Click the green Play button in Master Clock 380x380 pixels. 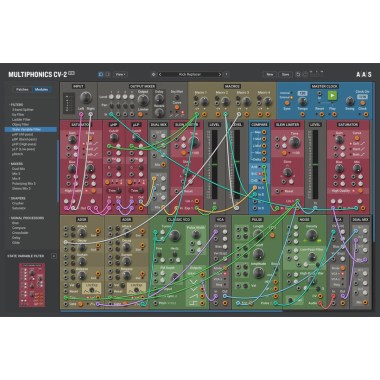[x=332, y=96]
